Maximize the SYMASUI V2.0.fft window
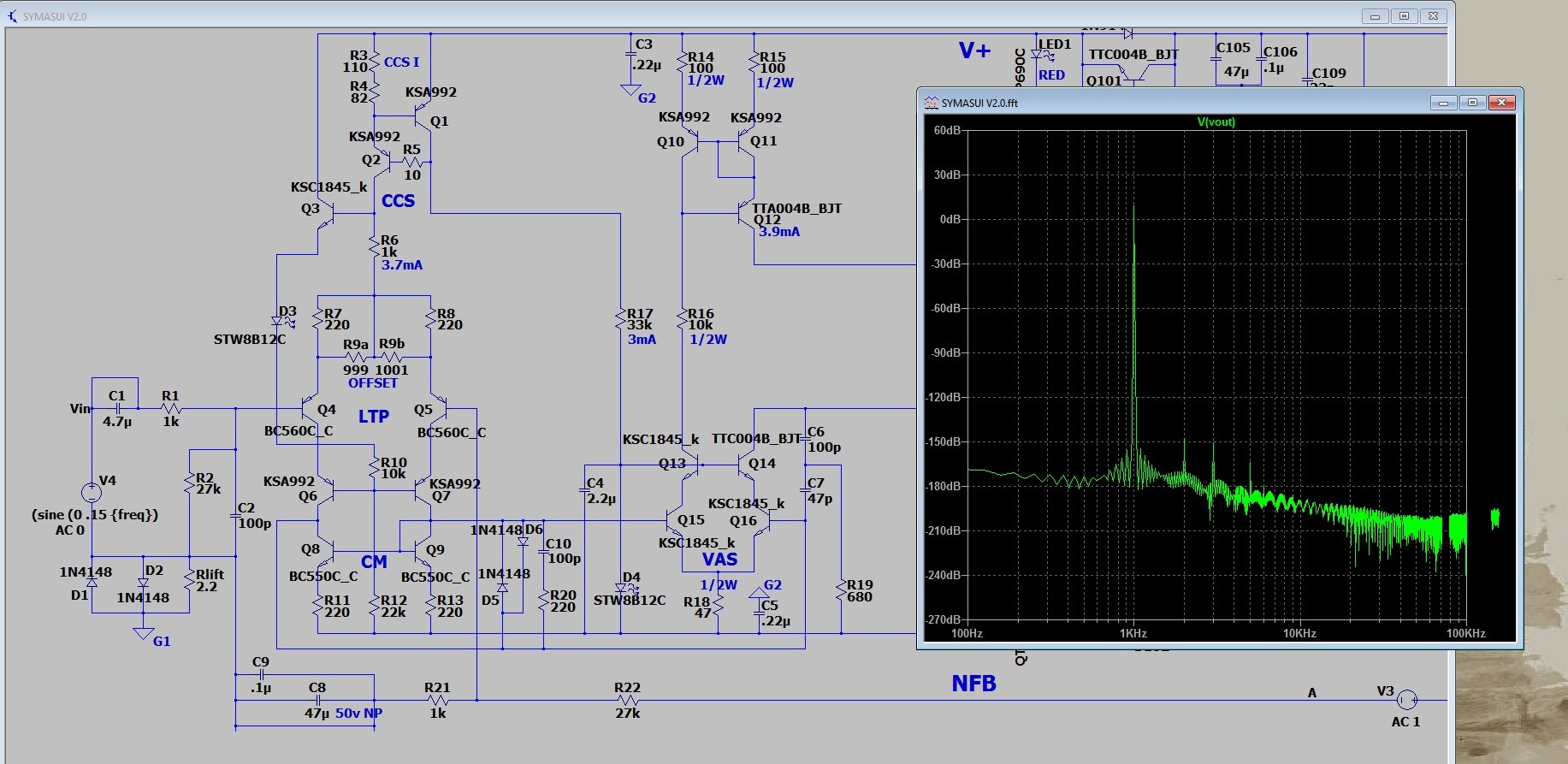The height and width of the screenshot is (764, 1568). 1472,103
